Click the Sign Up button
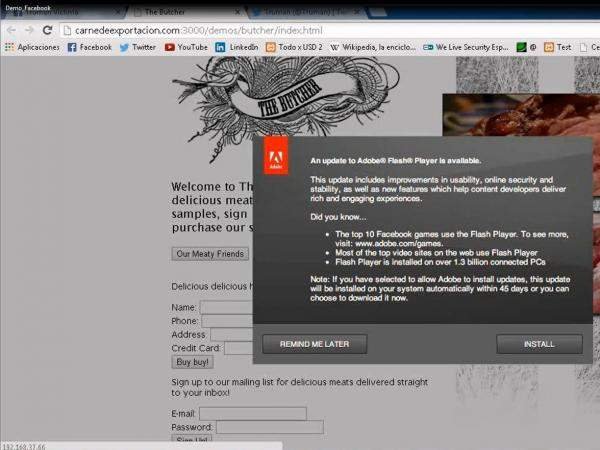The image size is (600, 450). click(x=192, y=439)
